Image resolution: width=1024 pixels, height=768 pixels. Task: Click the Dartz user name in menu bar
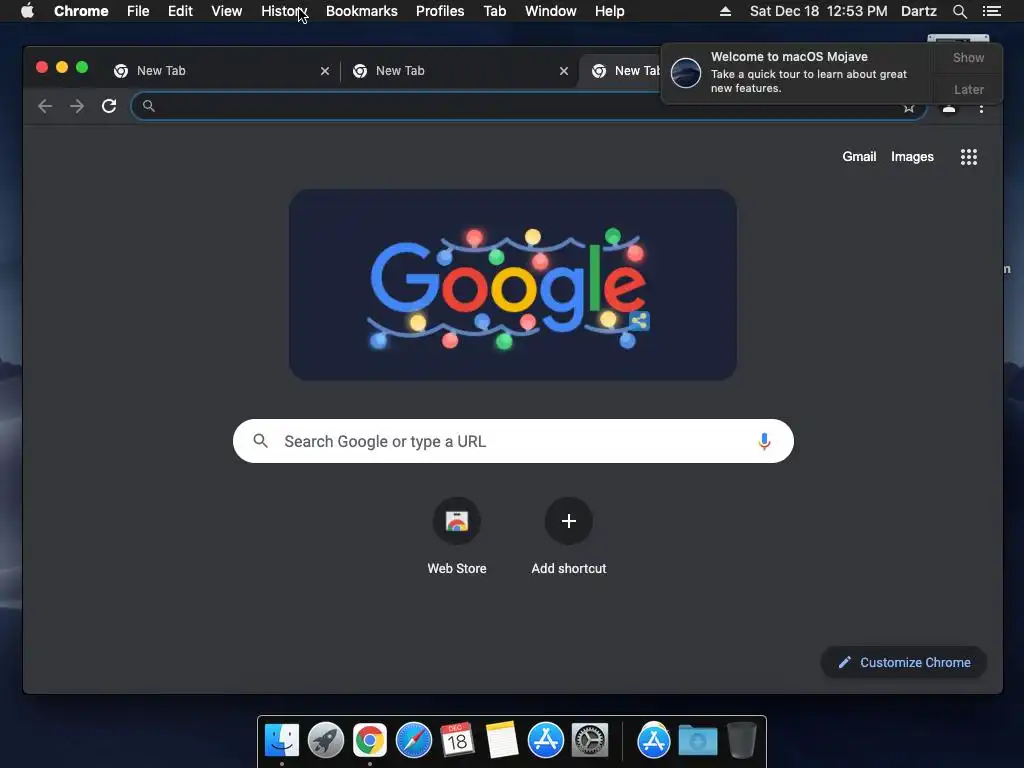918,11
